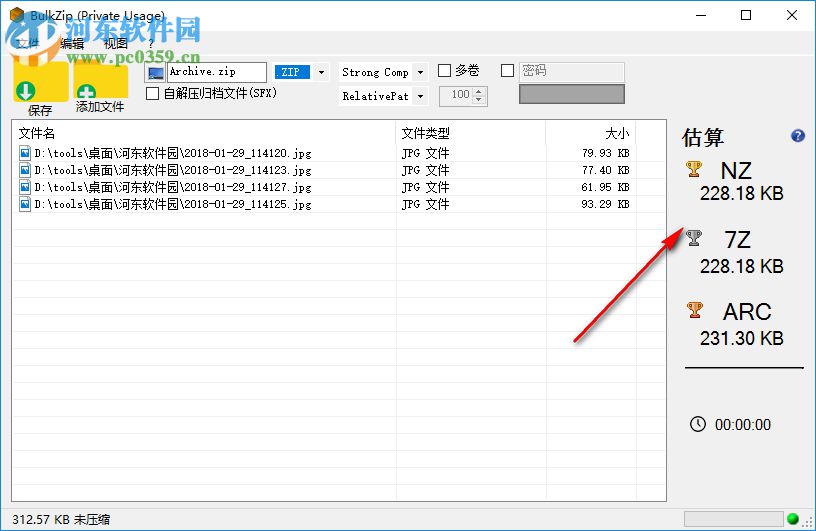Screen dimensions: 816x531
Task: Click the 密码 password input field
Action: tap(571, 71)
